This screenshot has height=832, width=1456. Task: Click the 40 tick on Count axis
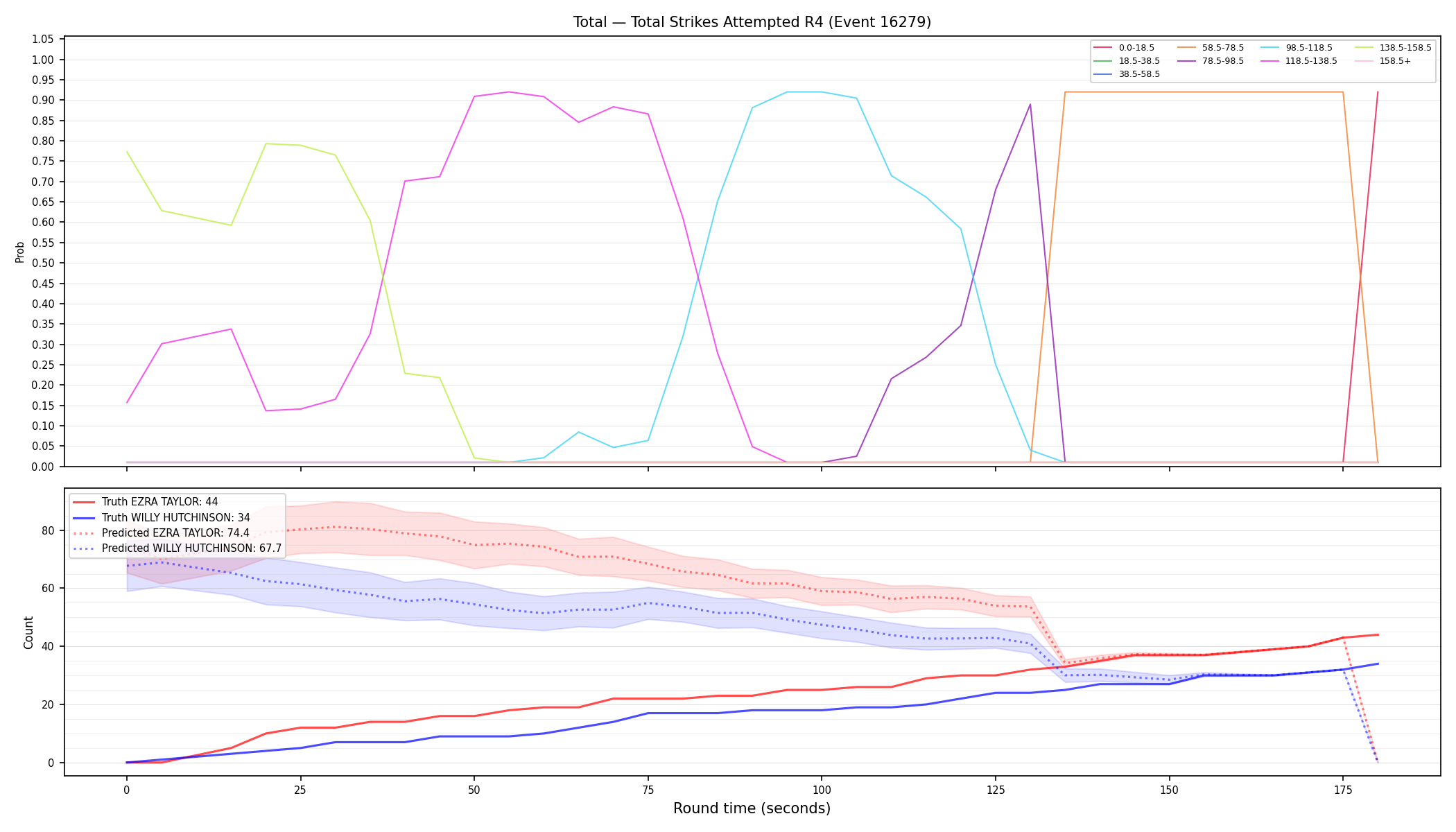pos(48,647)
